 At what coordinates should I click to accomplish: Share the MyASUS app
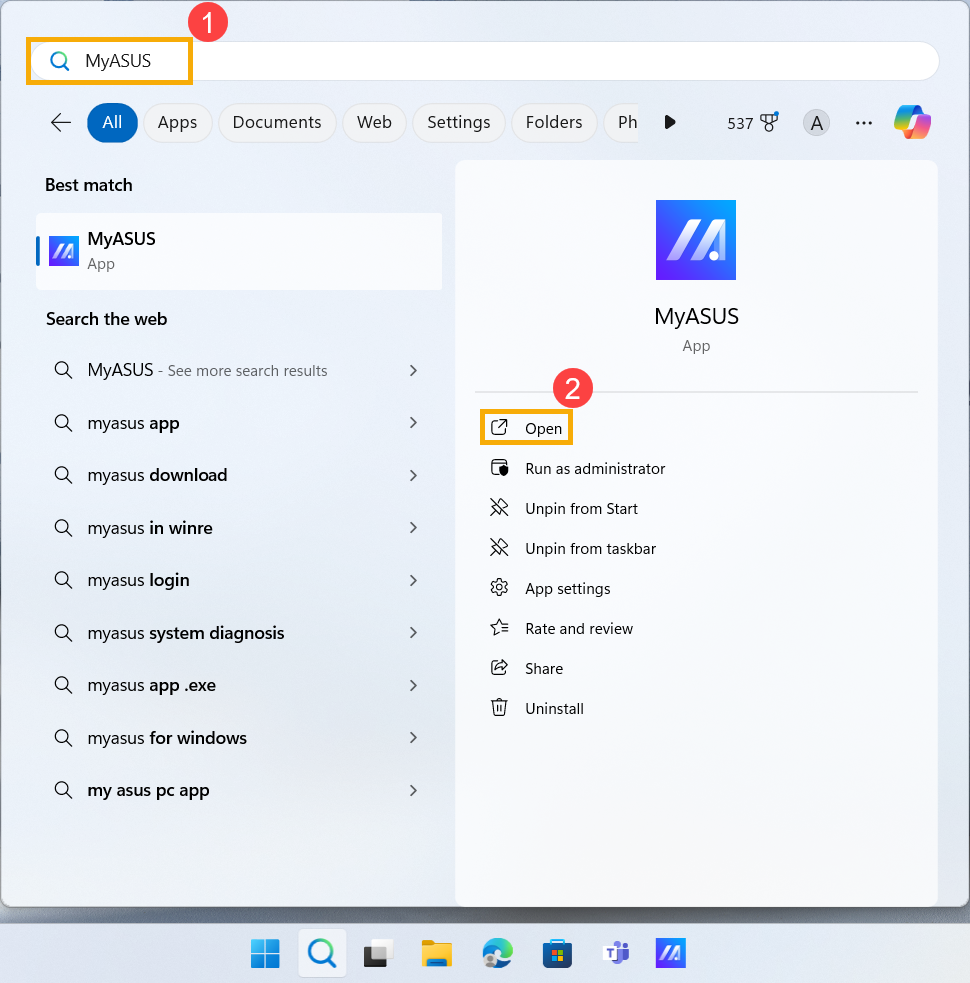pyautogui.click(x=526, y=668)
